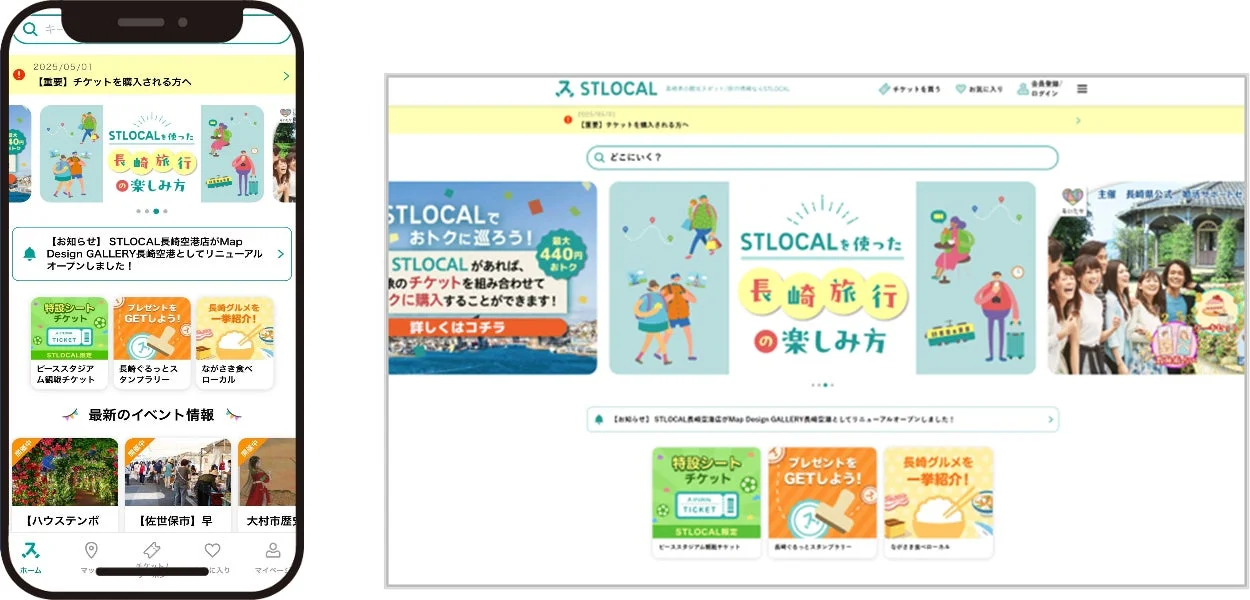Click the person icon beside 会員登録/ログイン on desktop
This screenshot has width=1250, height=600.
click(x=1023, y=89)
